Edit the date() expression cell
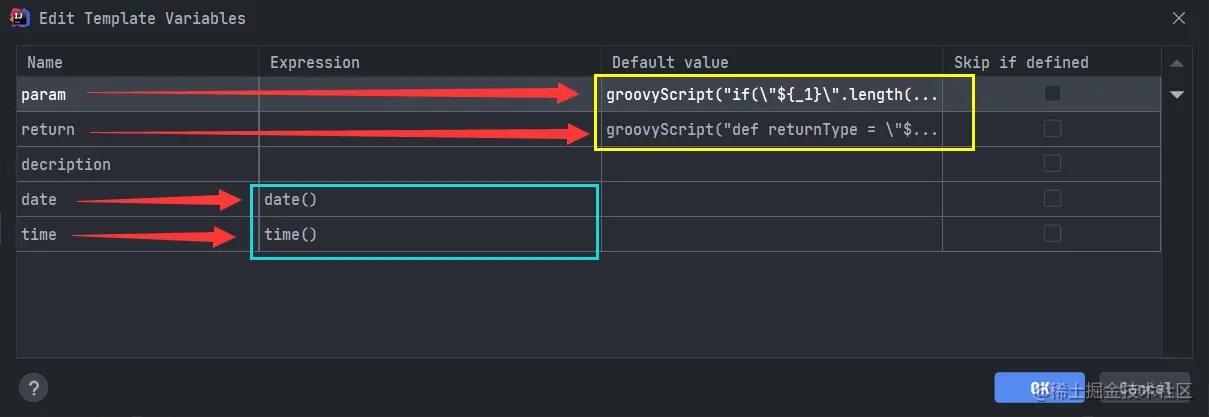The width and height of the screenshot is (1209, 417). coord(430,199)
